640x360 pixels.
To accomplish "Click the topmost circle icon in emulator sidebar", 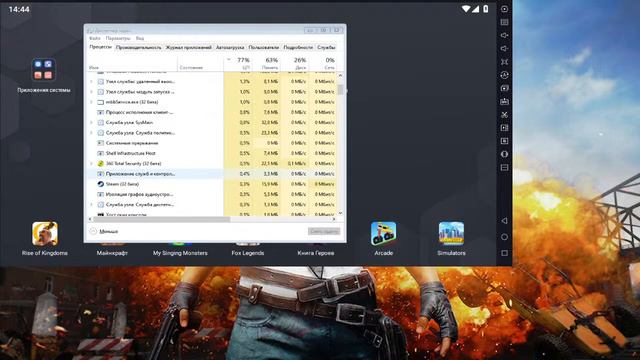I will click(x=504, y=9).
